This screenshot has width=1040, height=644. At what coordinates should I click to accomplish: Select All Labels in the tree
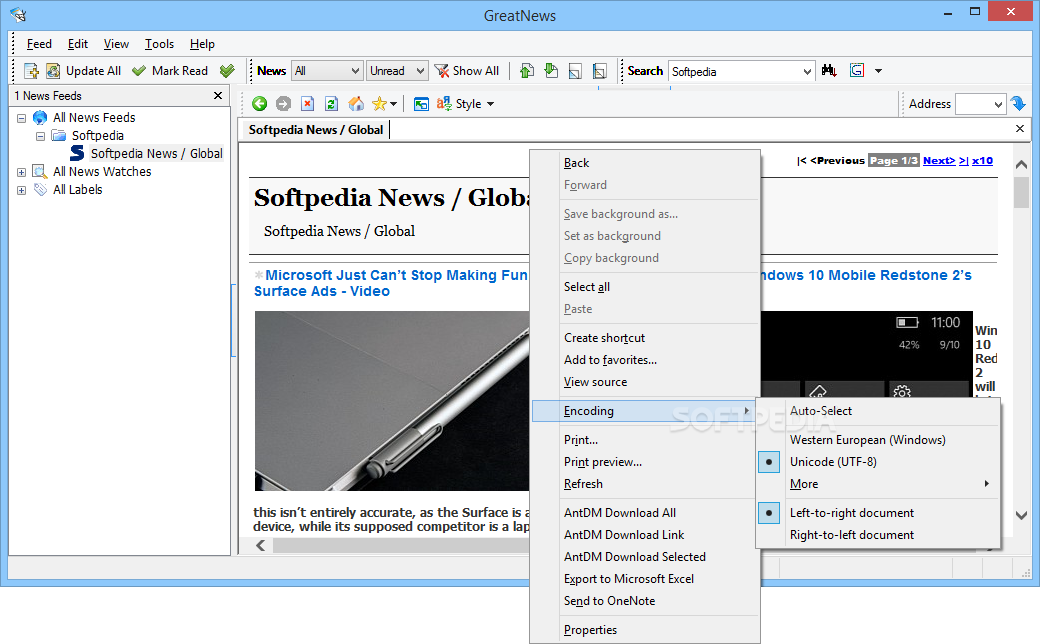click(x=78, y=189)
